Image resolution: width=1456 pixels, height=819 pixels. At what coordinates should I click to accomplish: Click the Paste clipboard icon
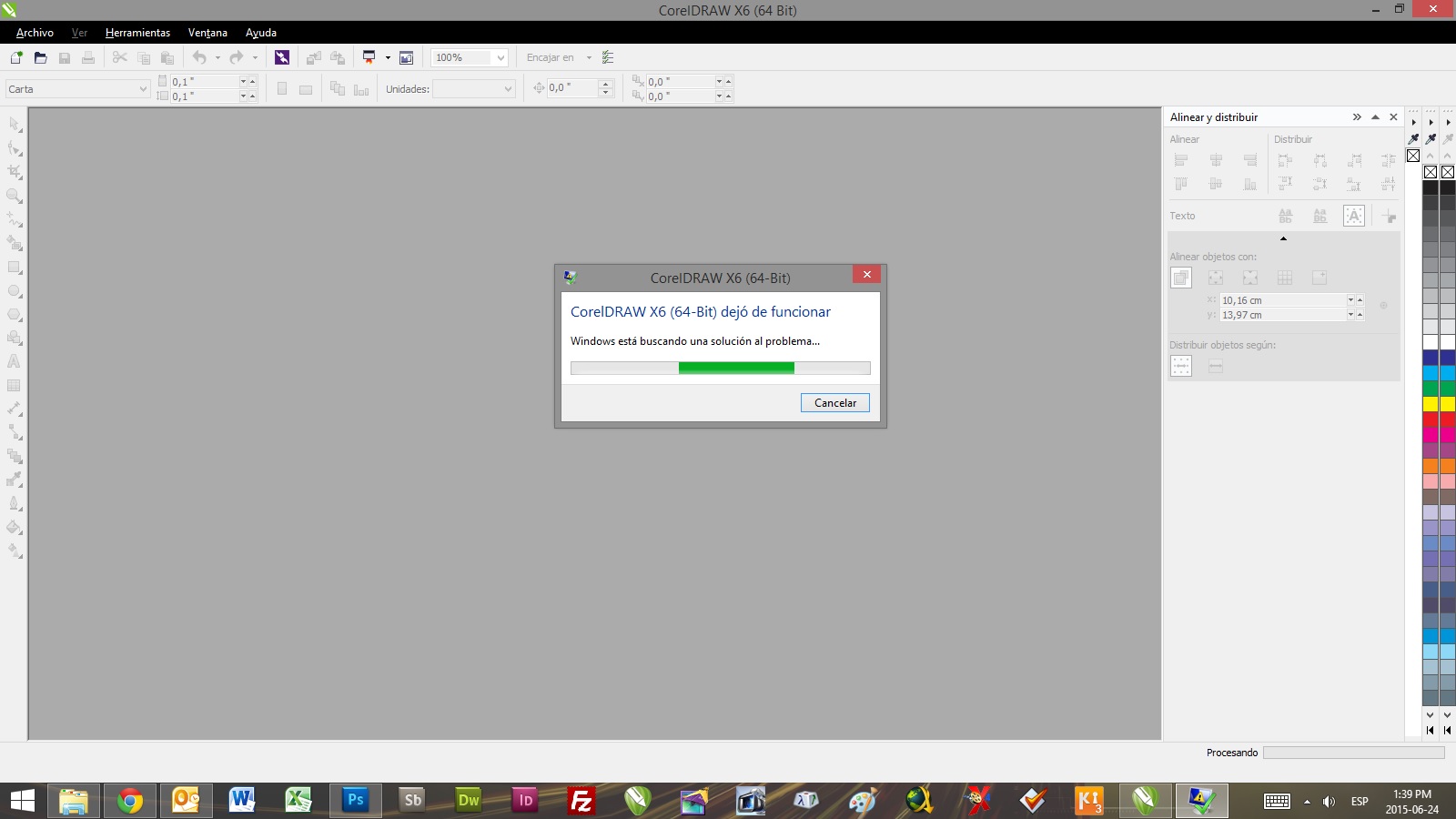click(167, 57)
